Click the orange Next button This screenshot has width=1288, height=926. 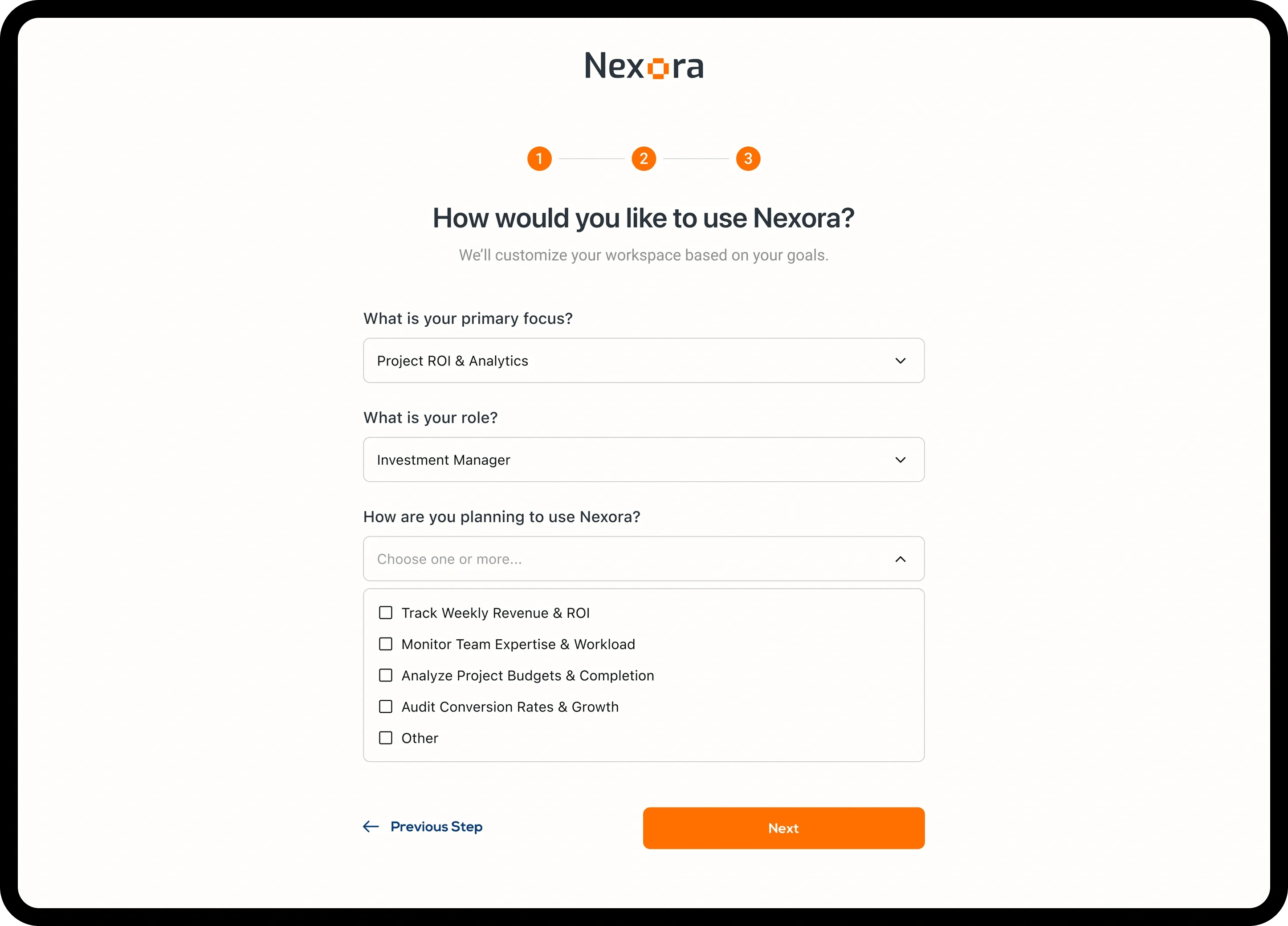[784, 829]
